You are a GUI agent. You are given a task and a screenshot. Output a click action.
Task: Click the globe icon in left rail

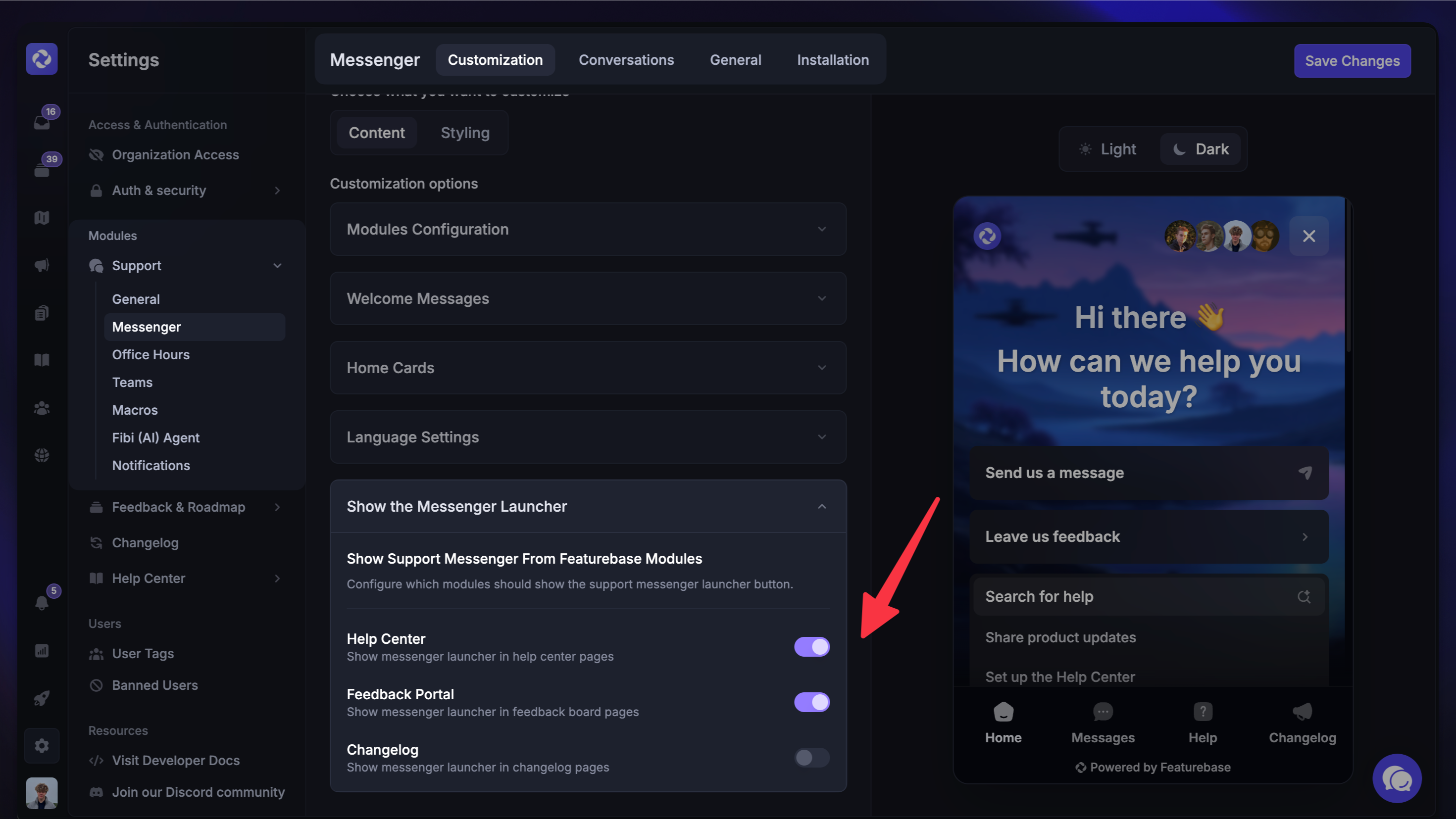42,455
